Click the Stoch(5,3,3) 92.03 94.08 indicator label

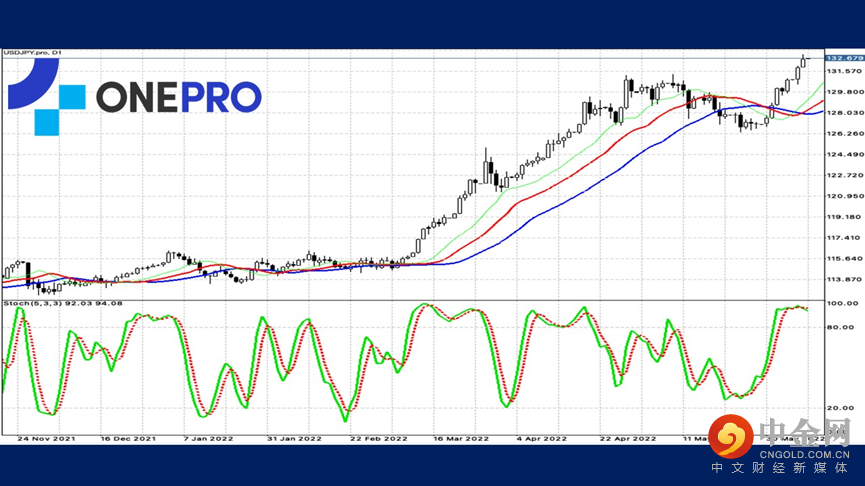63,303
